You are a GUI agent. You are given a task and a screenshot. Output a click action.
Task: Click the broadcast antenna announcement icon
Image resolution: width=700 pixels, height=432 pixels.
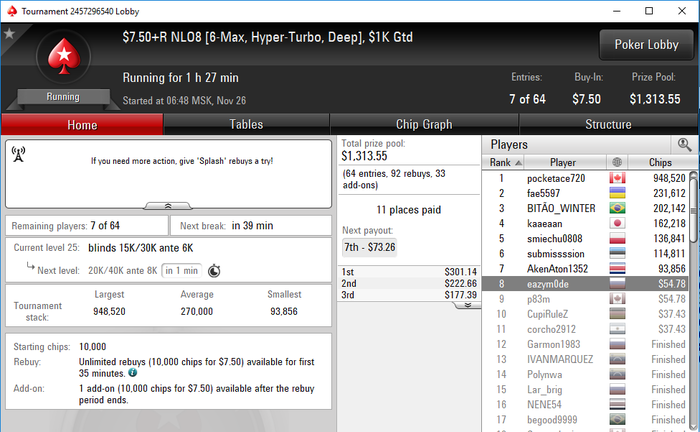point(18,154)
